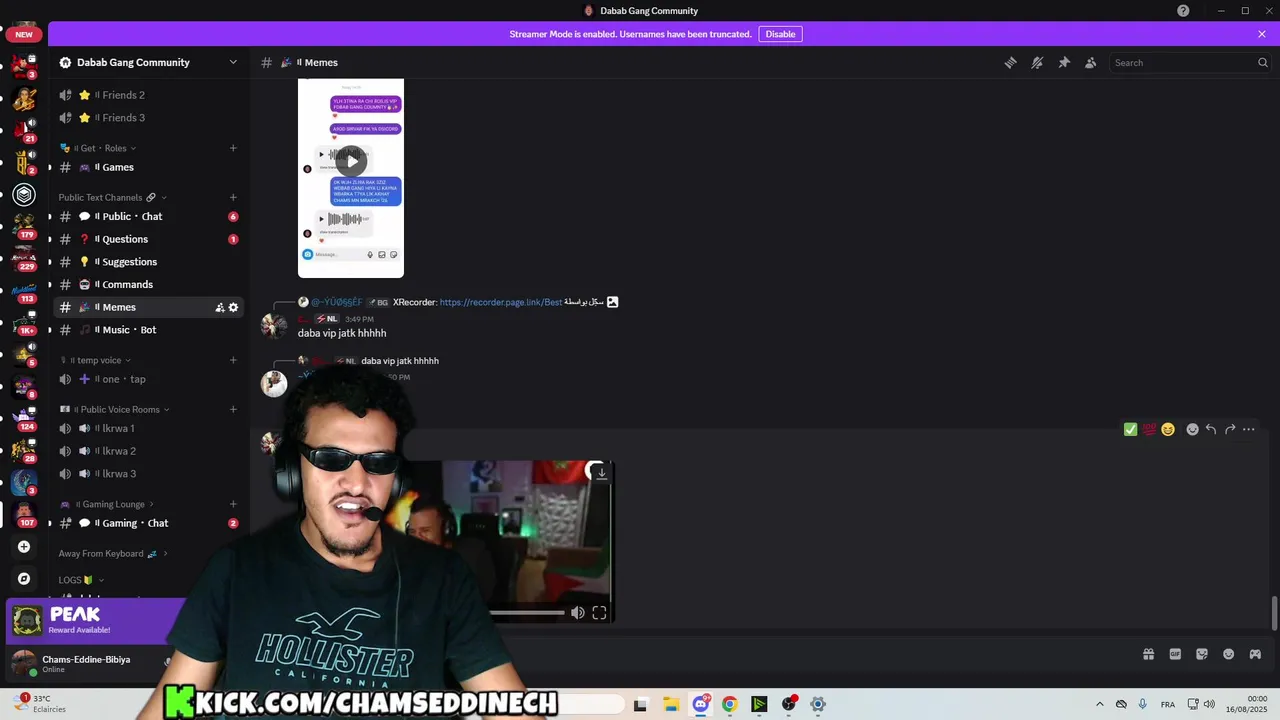Seek on the embedded video progress bar
This screenshot has width=1280, height=720.
(x=527, y=613)
